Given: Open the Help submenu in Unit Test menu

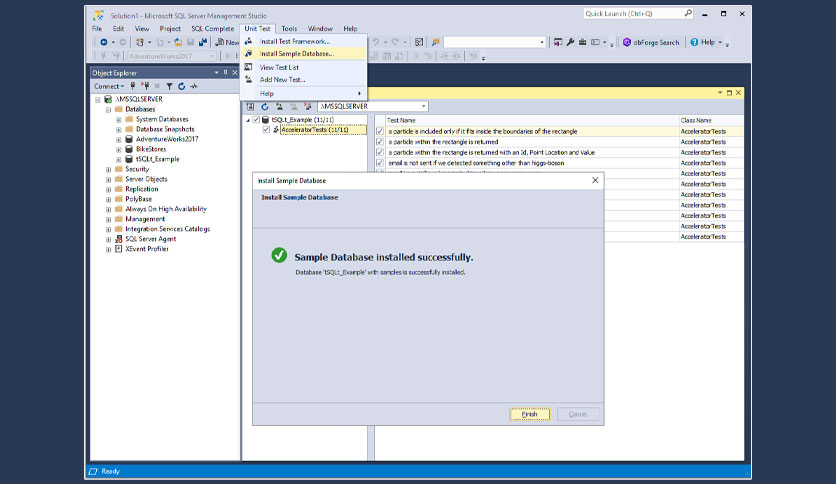Looking at the screenshot, I should [304, 93].
